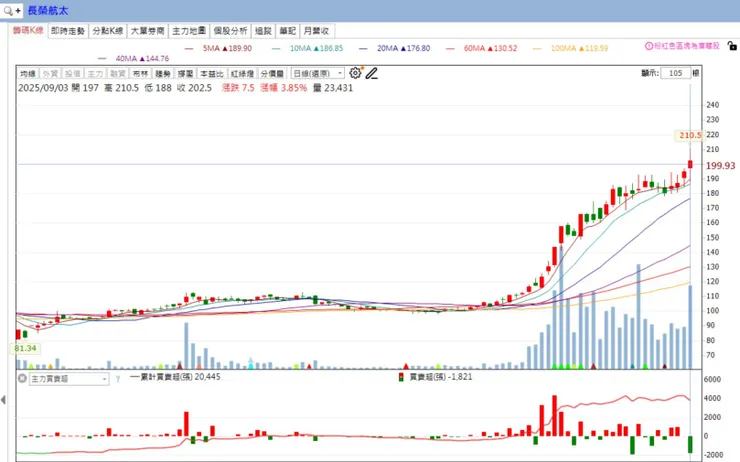Click the 60MA 130.52 legend text
The width and height of the screenshot is (740, 462).
(490, 48)
